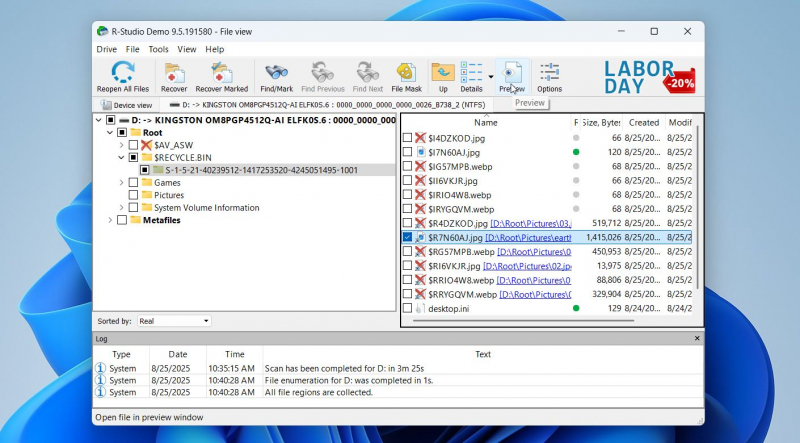The height and width of the screenshot is (443, 800).
Task: Go Up one folder level
Action: (443, 72)
